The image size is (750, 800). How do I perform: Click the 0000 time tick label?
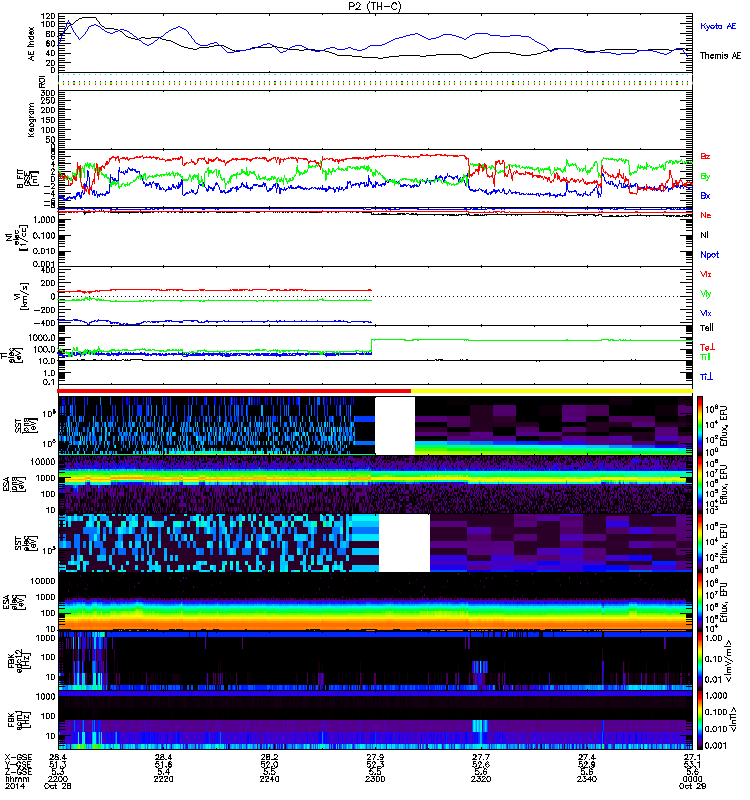coord(692,779)
